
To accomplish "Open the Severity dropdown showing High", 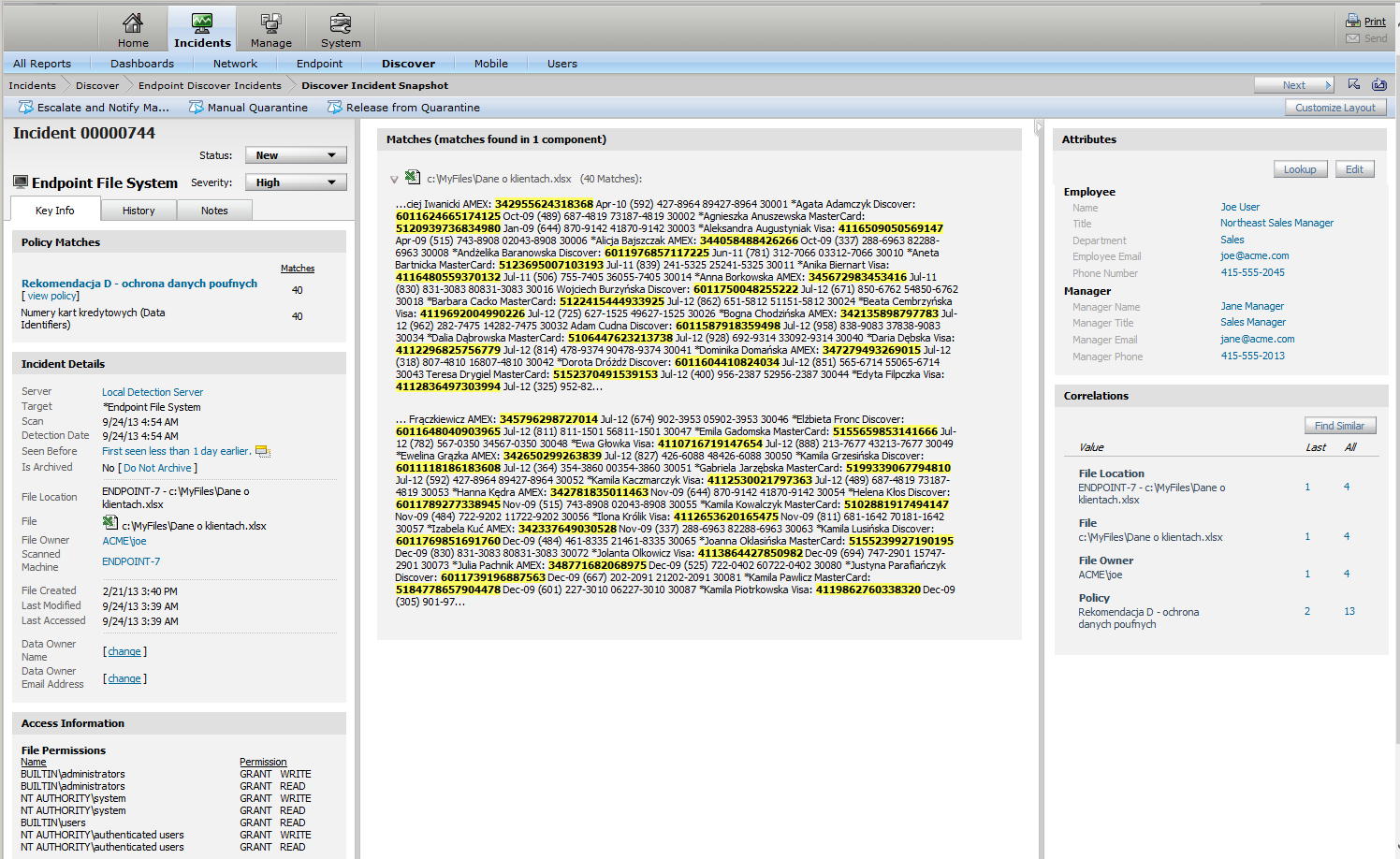I will [x=296, y=182].
